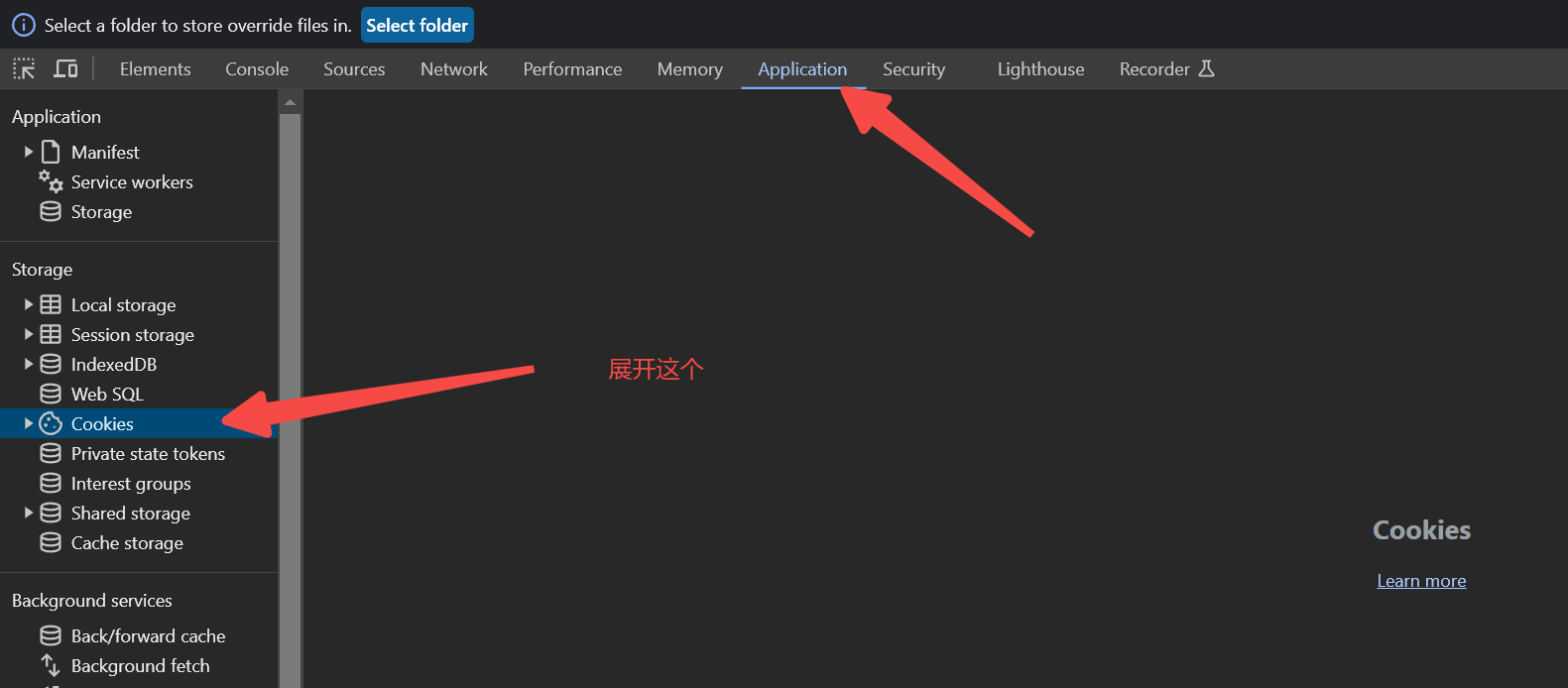Expand the Manifest tree arrow
Viewport: 1568px width, 688px height.
point(29,152)
